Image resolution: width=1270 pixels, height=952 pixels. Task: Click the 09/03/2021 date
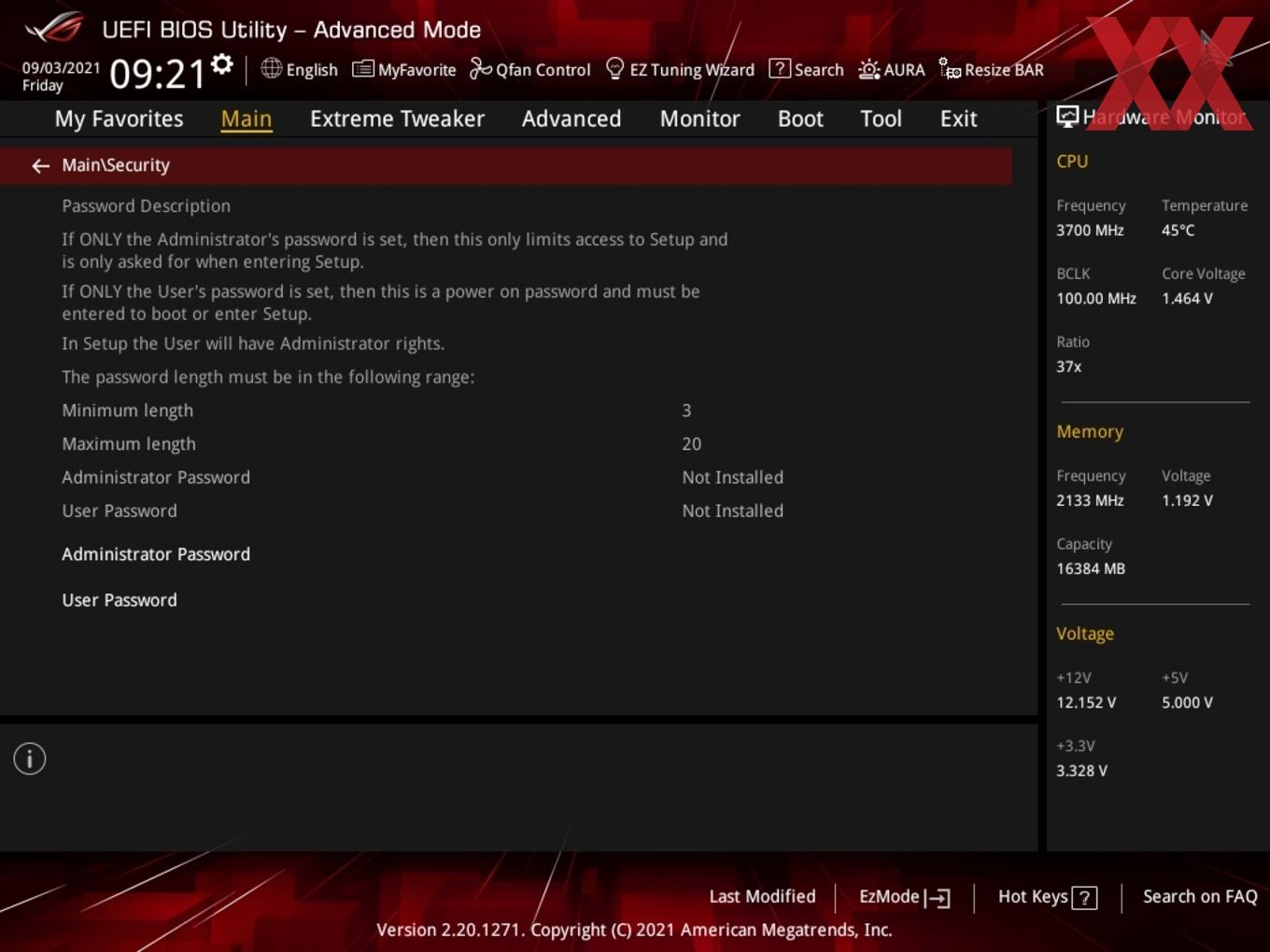[61, 68]
